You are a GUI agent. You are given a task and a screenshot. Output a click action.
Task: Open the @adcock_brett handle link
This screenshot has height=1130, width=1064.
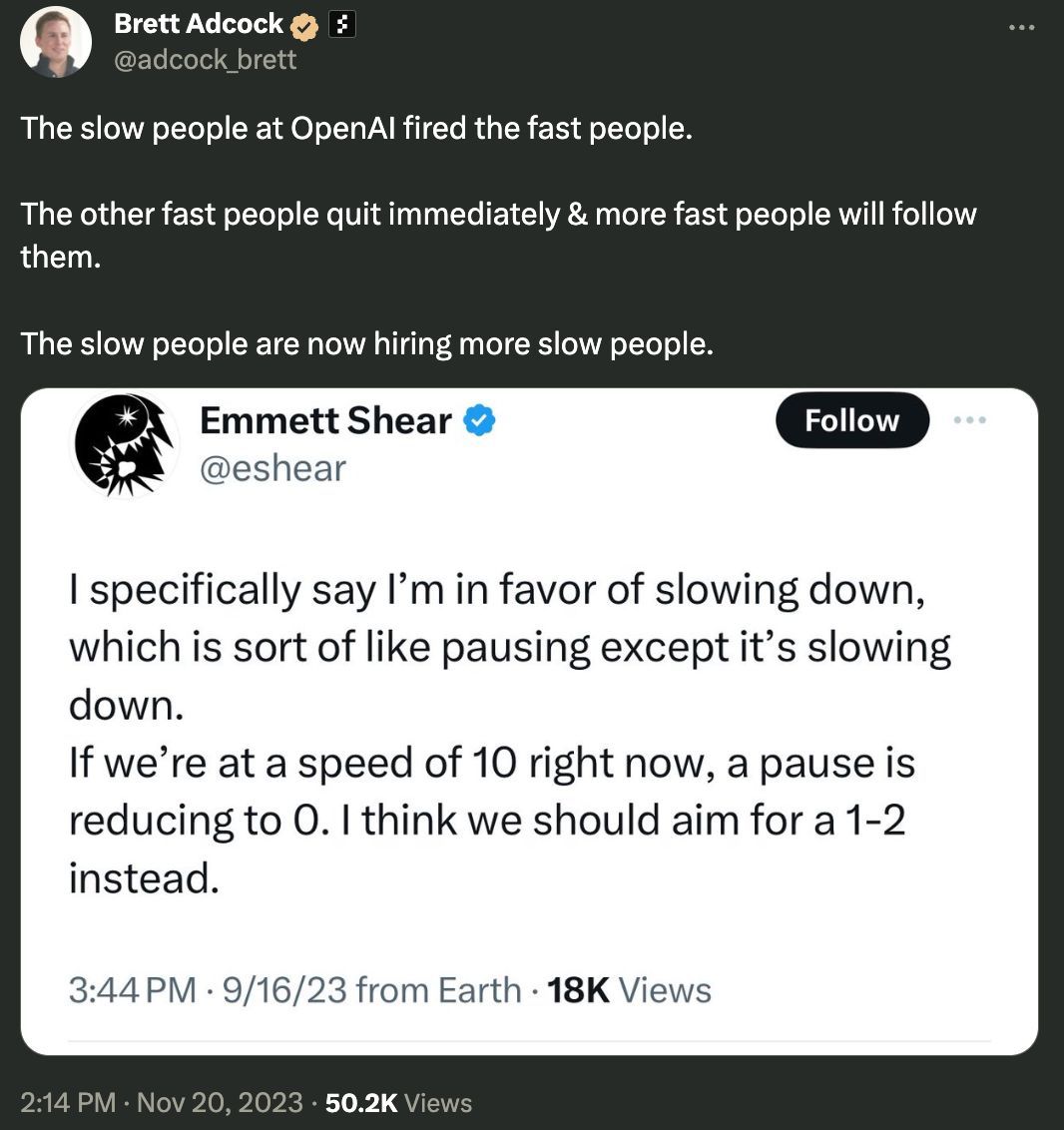point(205,59)
